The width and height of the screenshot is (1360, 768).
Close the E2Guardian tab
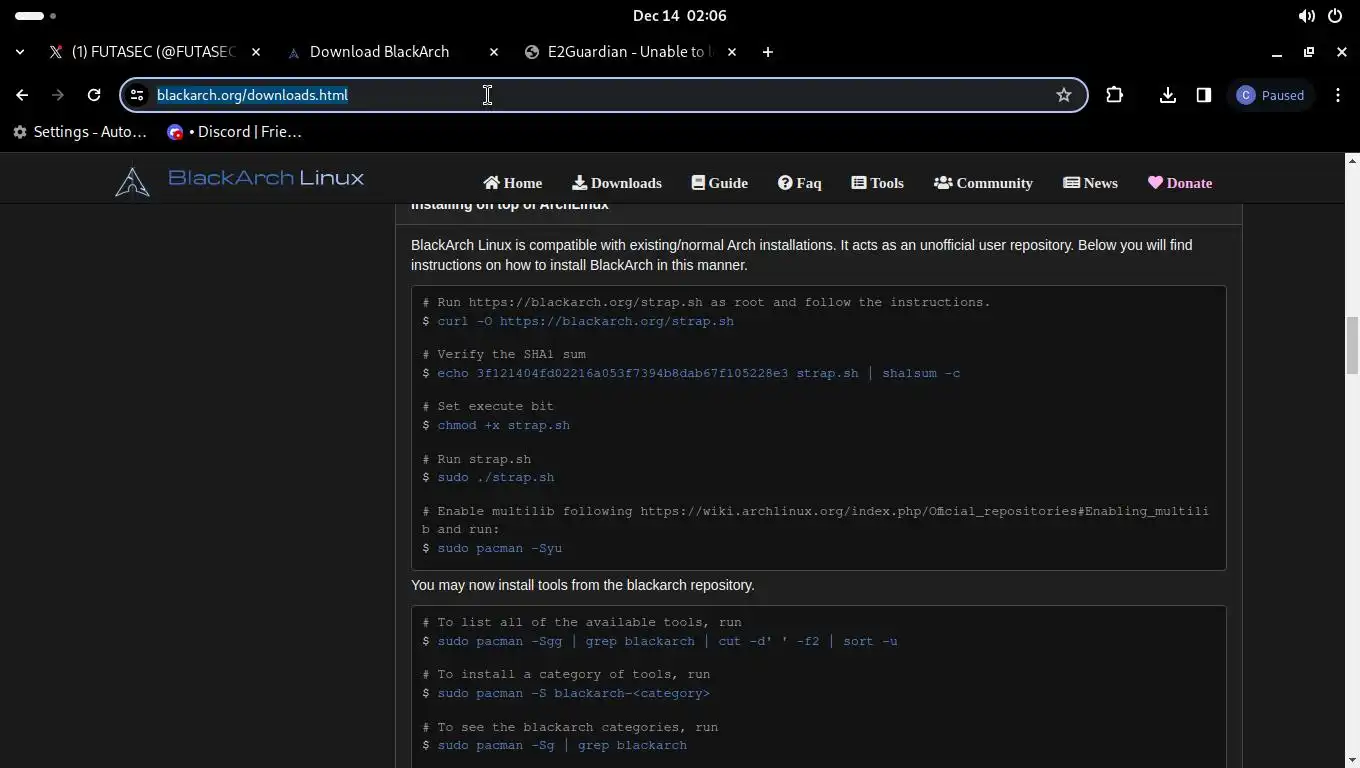click(732, 52)
